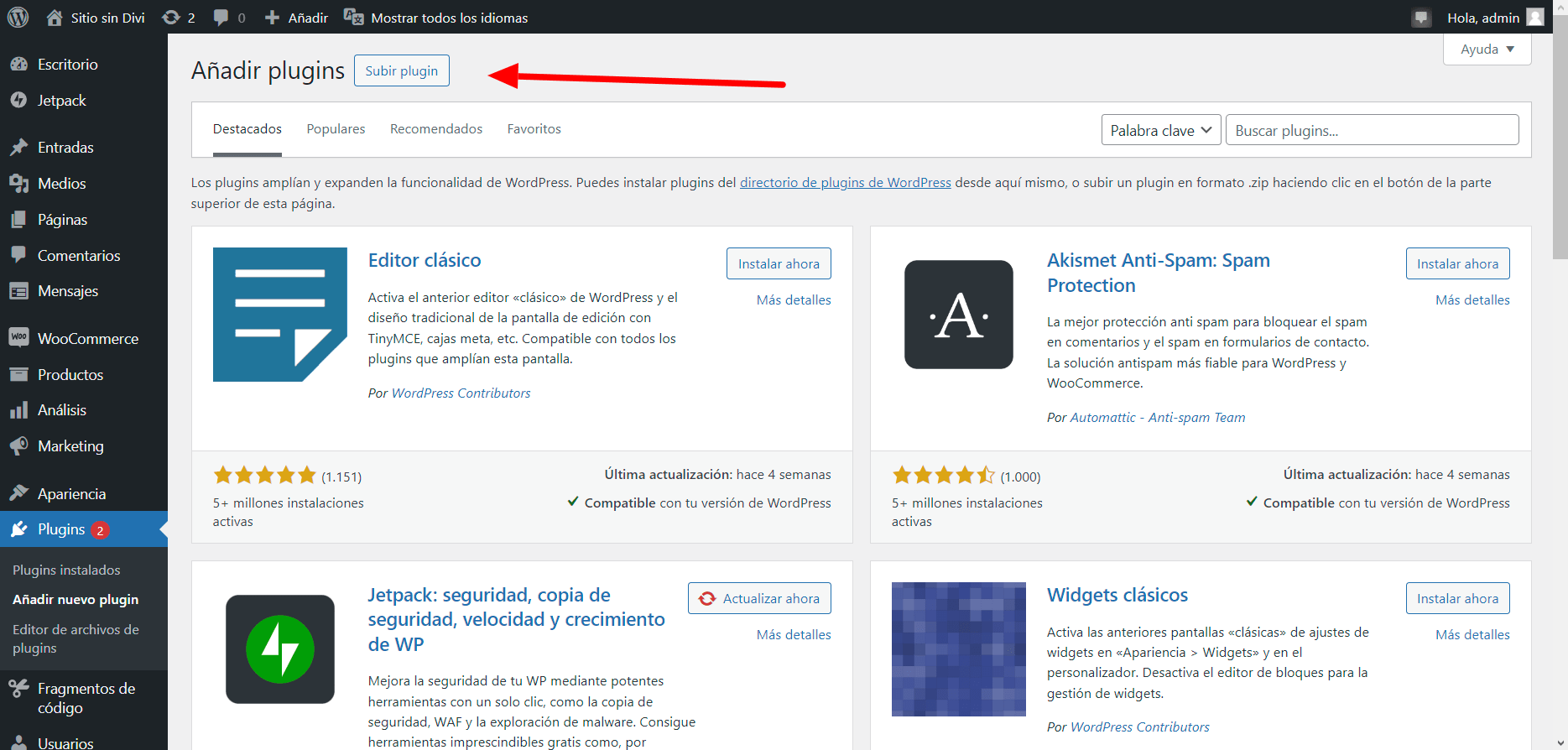Click the Fragmentos de código scissors icon
The width and height of the screenshot is (1568, 750).
18,689
